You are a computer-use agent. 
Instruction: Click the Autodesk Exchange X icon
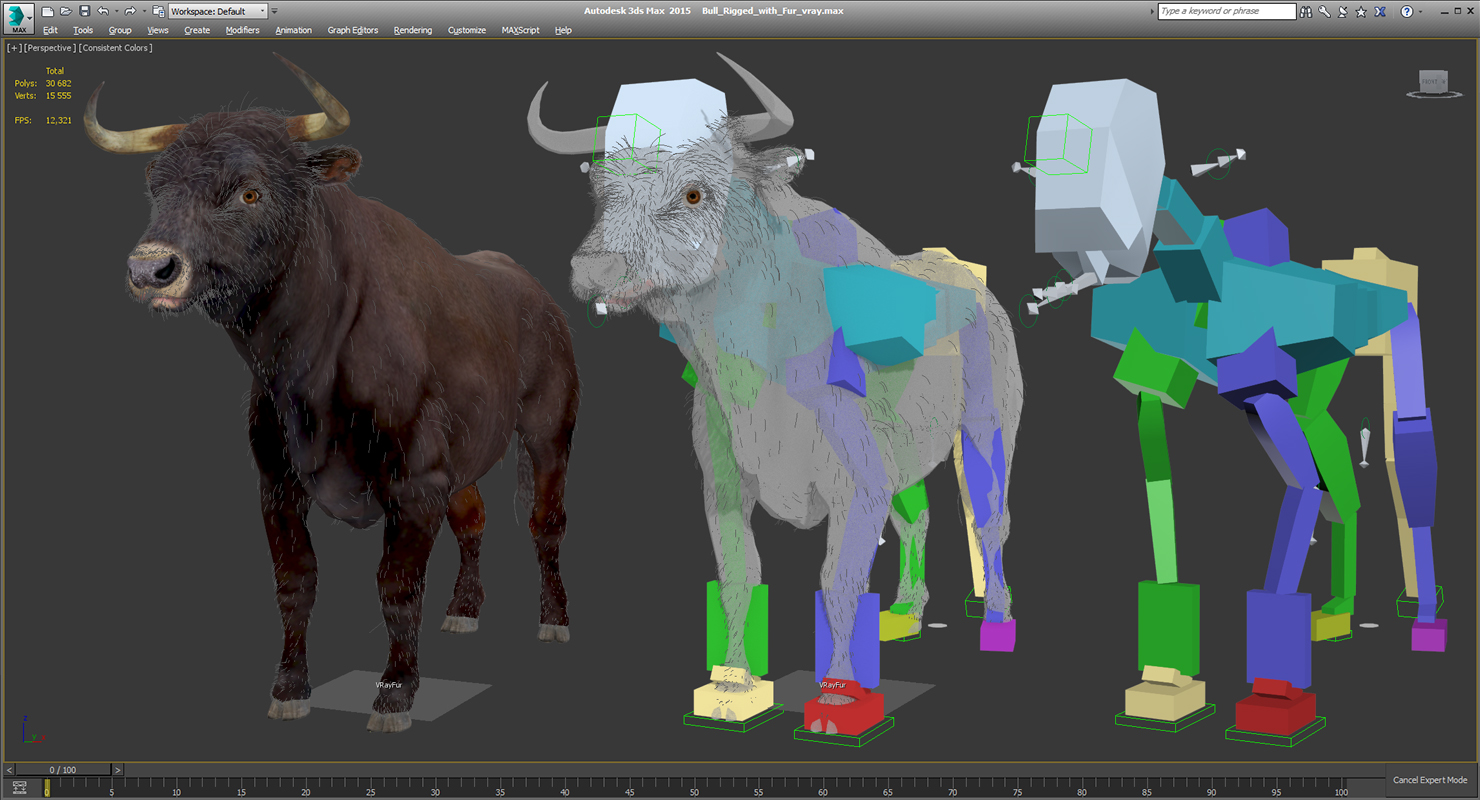pyautogui.click(x=1380, y=11)
